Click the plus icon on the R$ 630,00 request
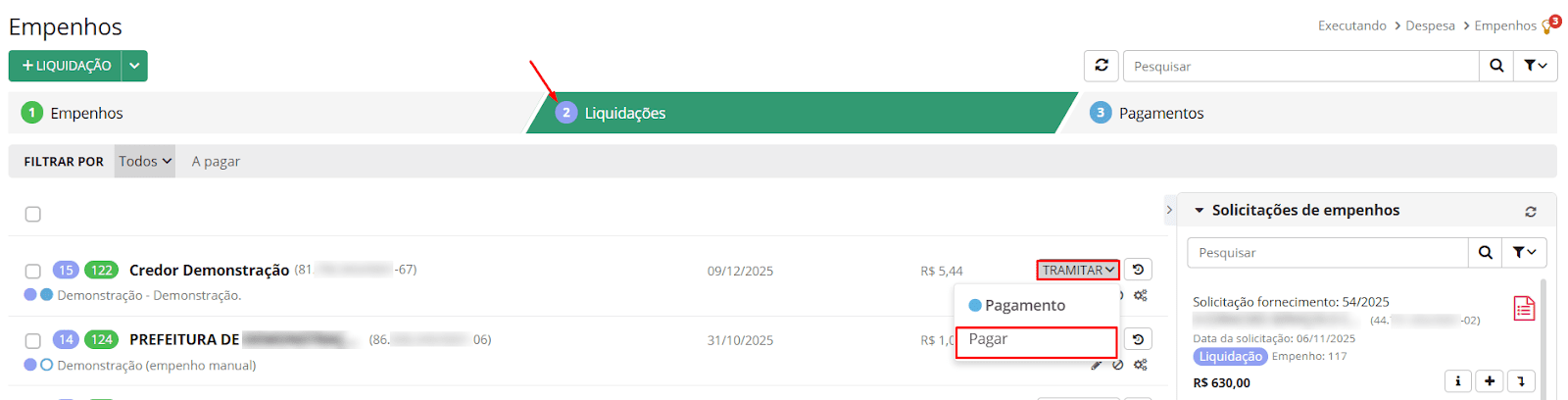The image size is (1568, 400). pyautogui.click(x=1490, y=381)
